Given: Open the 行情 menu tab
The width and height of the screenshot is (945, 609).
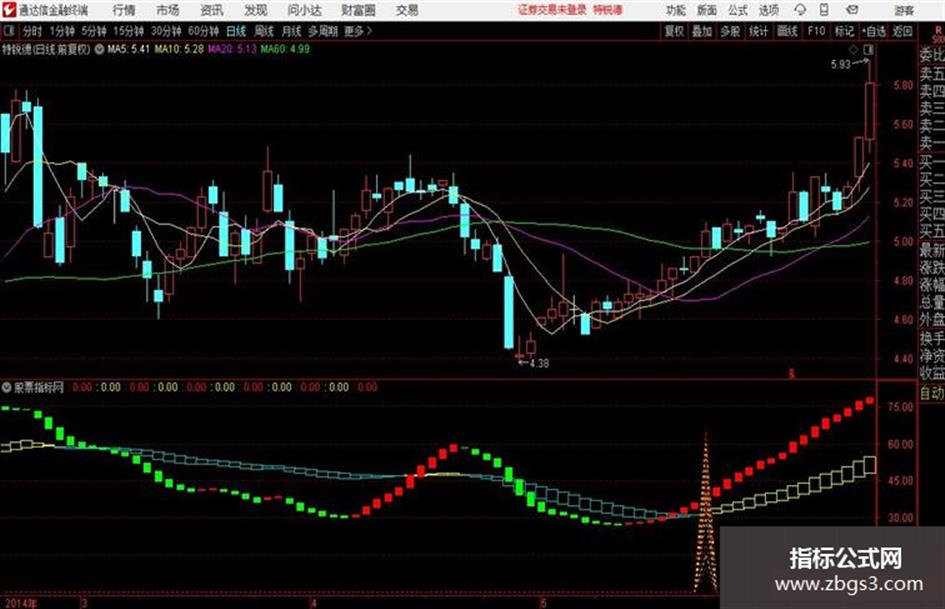Looking at the screenshot, I should tap(124, 10).
